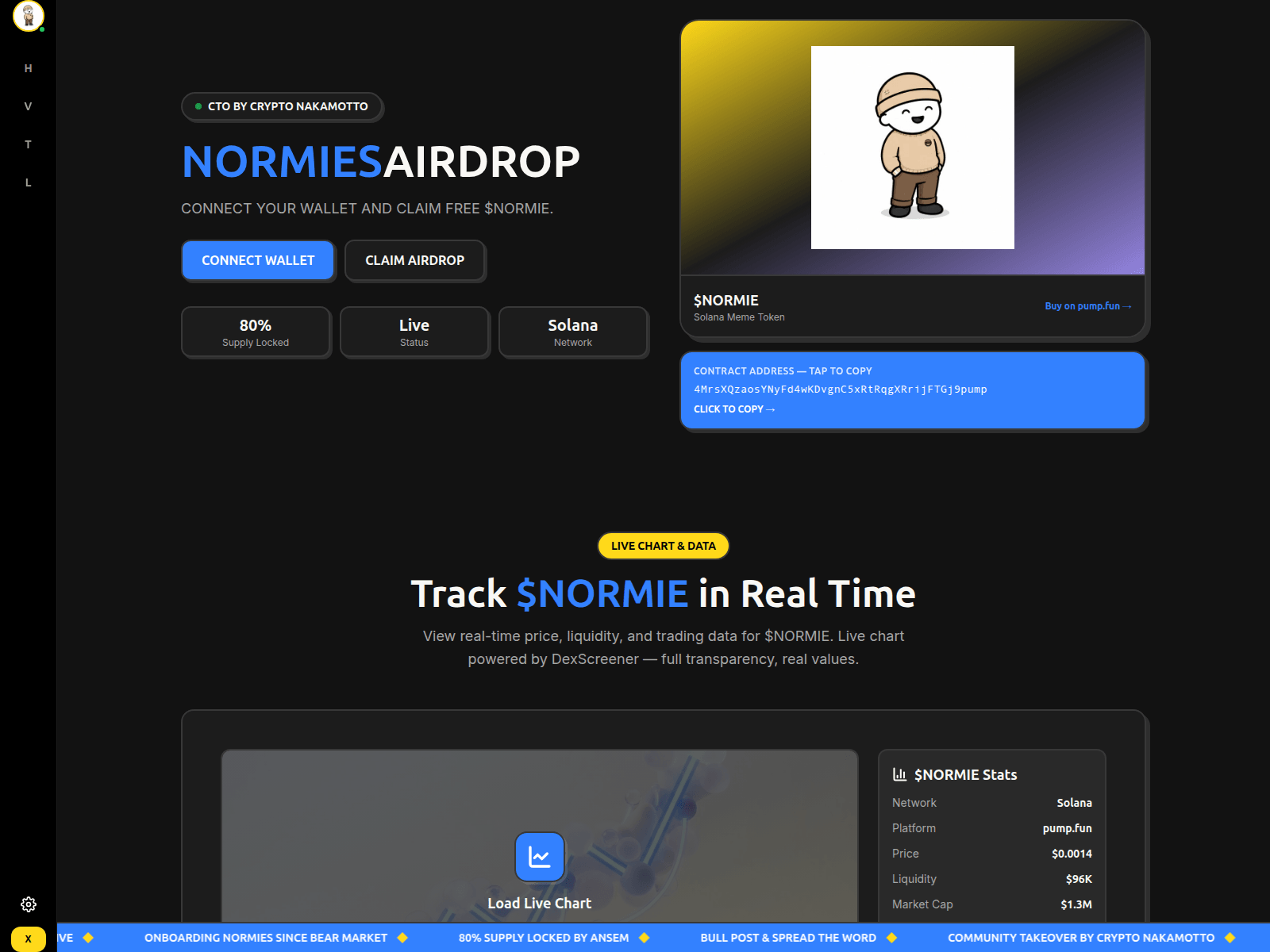Click ticker text Onboarding Normies Since Bear Market

click(x=266, y=938)
